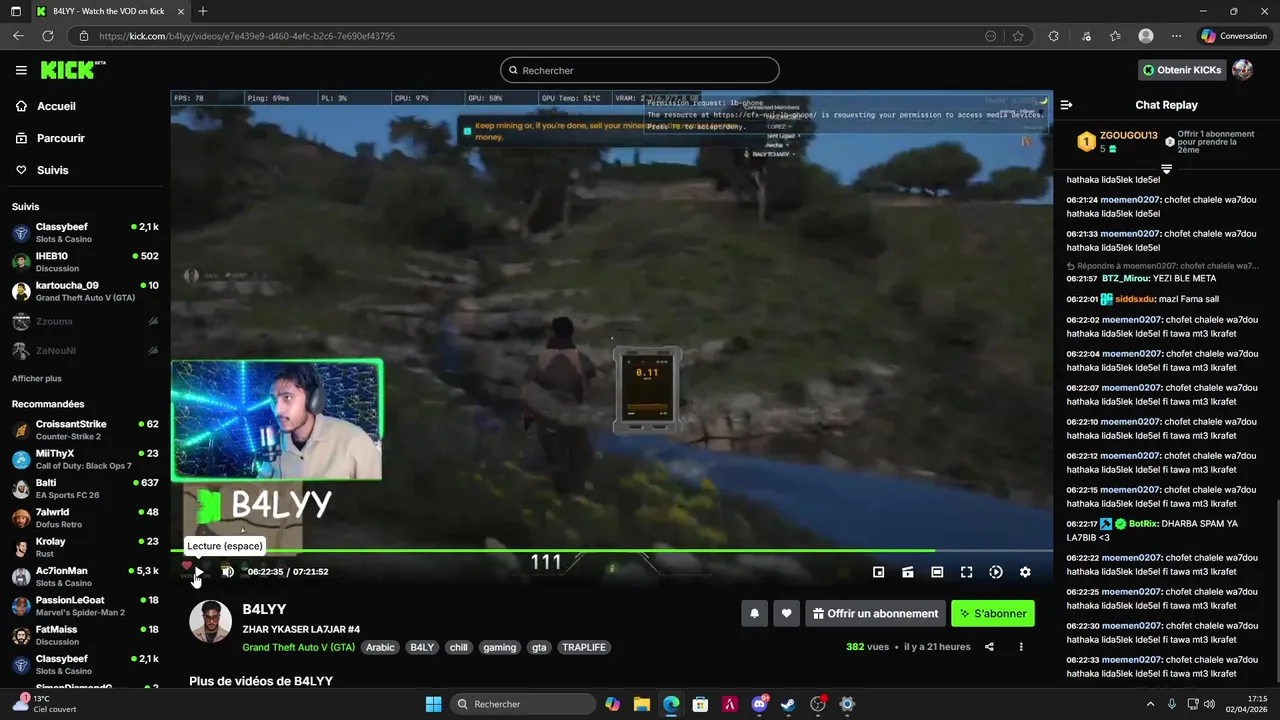The image size is (1280, 720).
Task: Select the Arabic tag
Action: pos(380,647)
